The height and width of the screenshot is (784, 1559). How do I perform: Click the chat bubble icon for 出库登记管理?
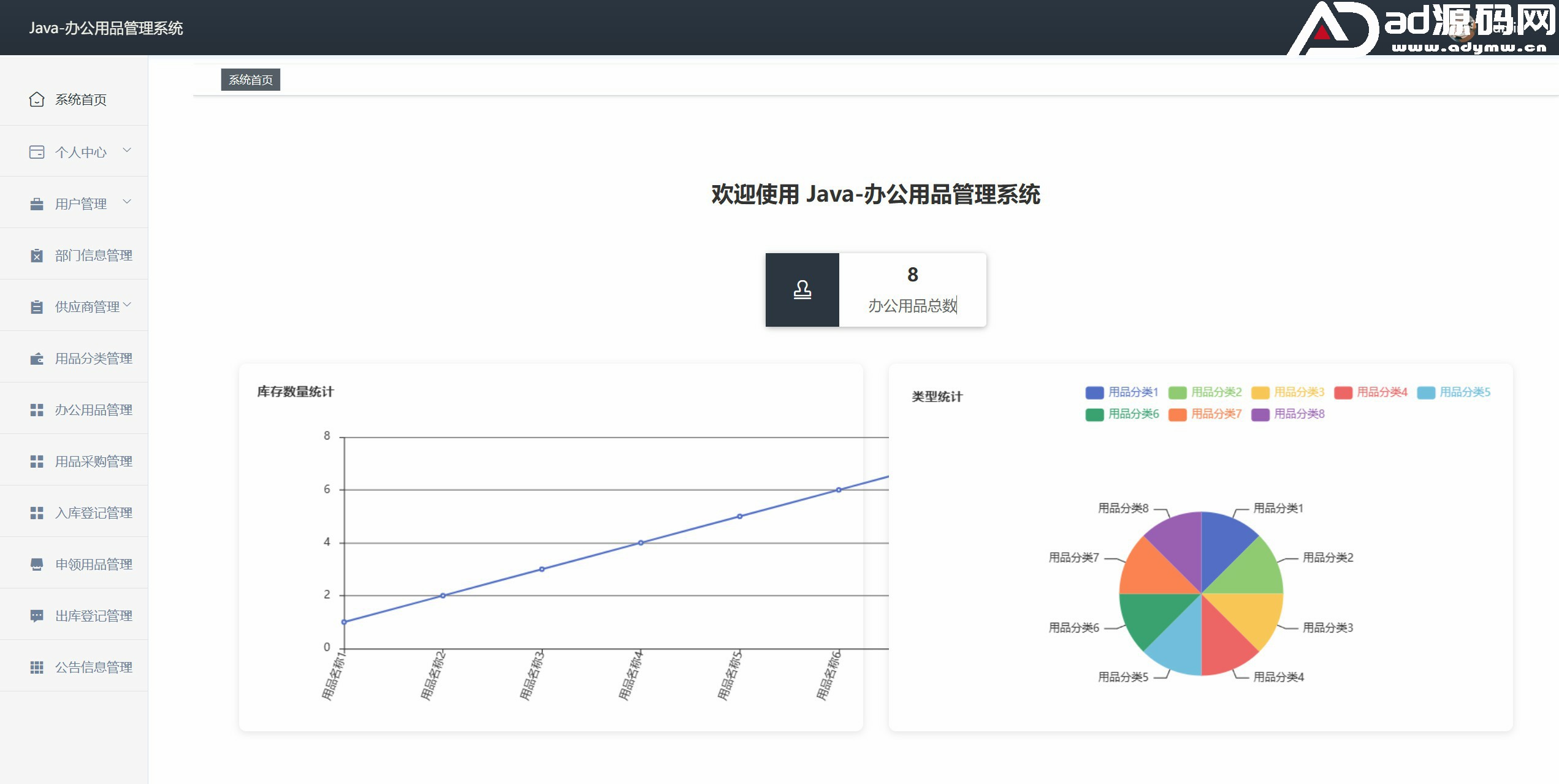point(37,616)
